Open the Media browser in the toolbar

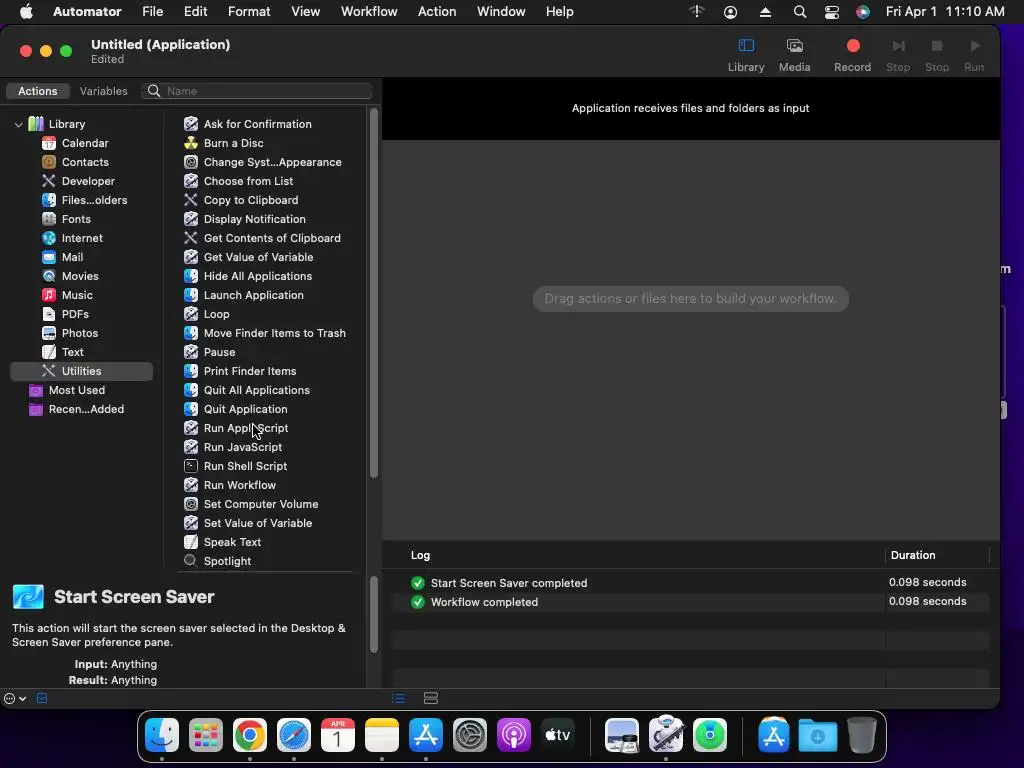[794, 55]
